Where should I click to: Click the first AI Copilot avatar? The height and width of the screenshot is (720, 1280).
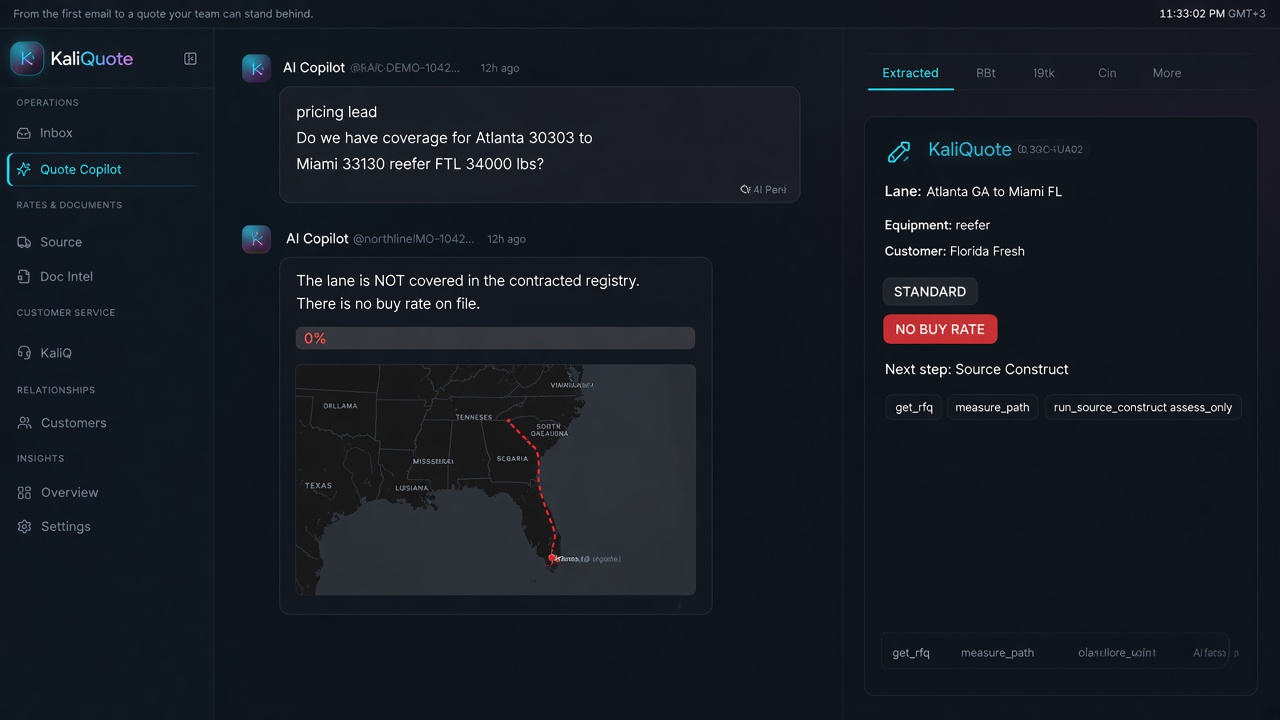coord(257,68)
